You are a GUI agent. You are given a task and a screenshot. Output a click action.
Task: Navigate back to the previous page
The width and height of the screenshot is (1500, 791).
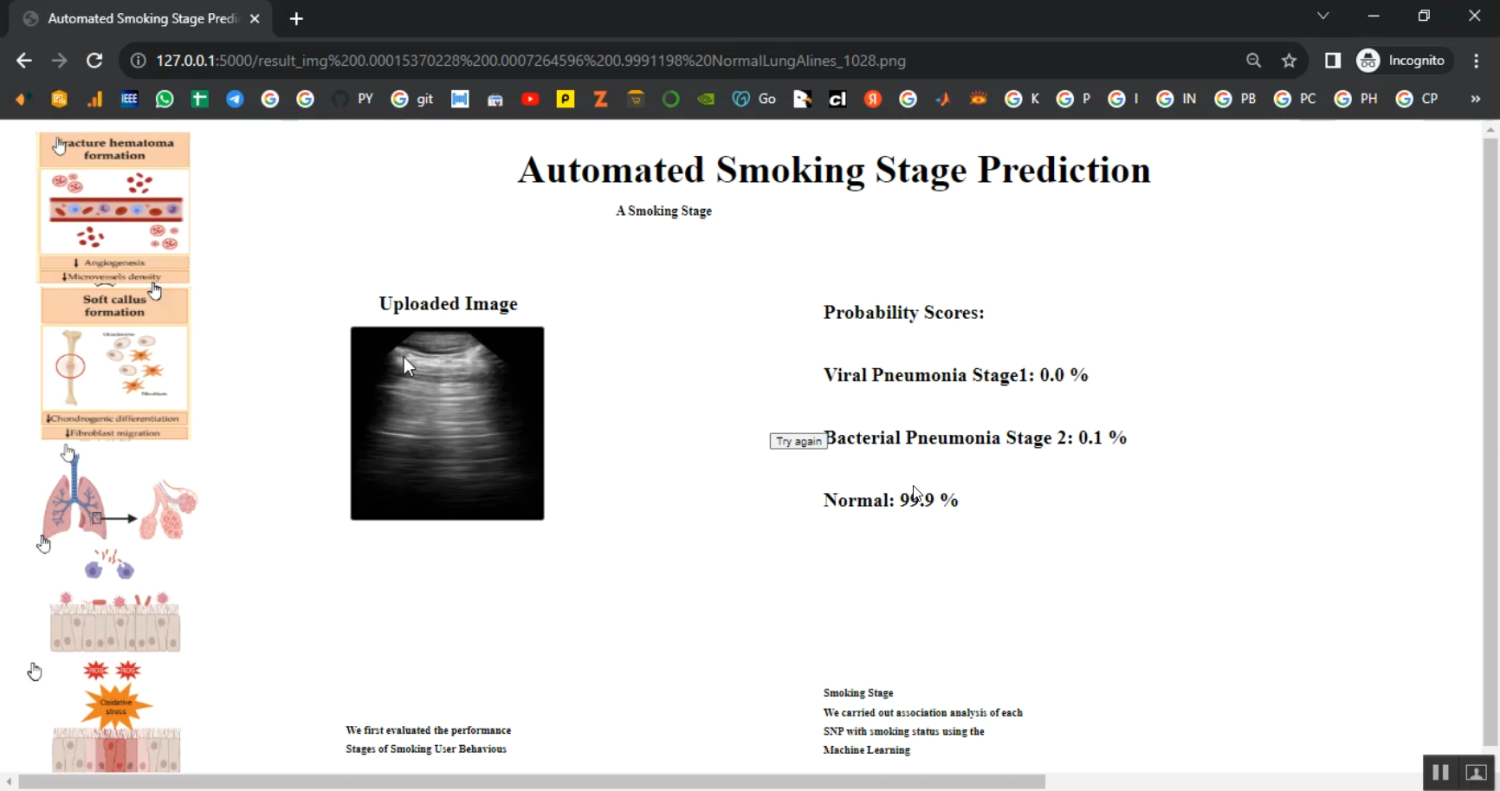point(24,60)
